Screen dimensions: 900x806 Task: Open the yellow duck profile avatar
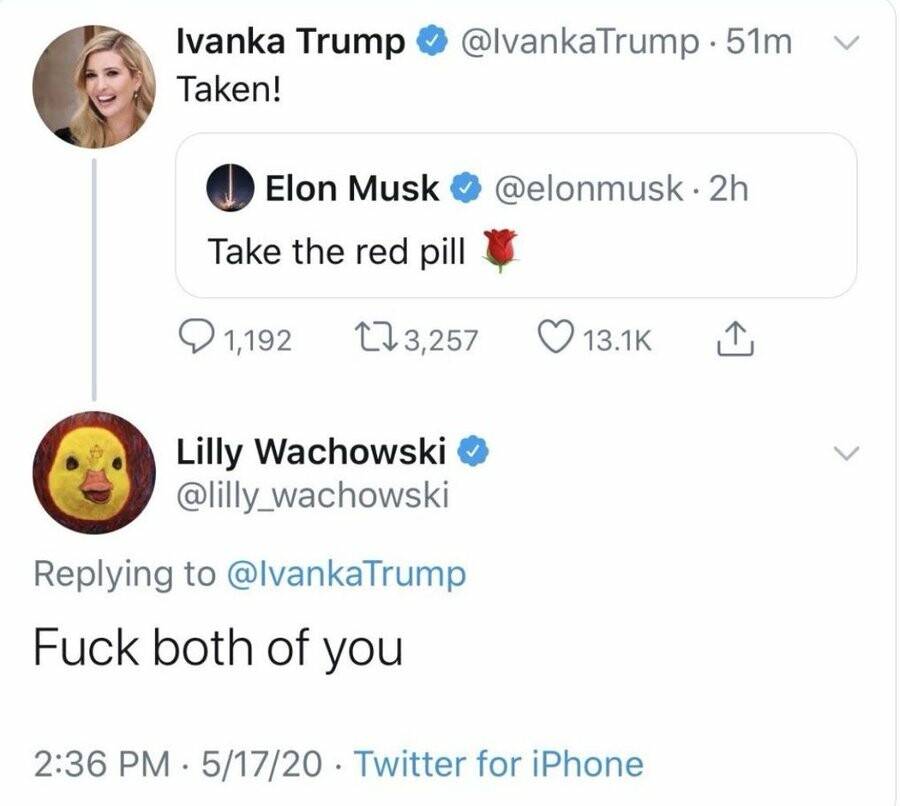click(93, 471)
